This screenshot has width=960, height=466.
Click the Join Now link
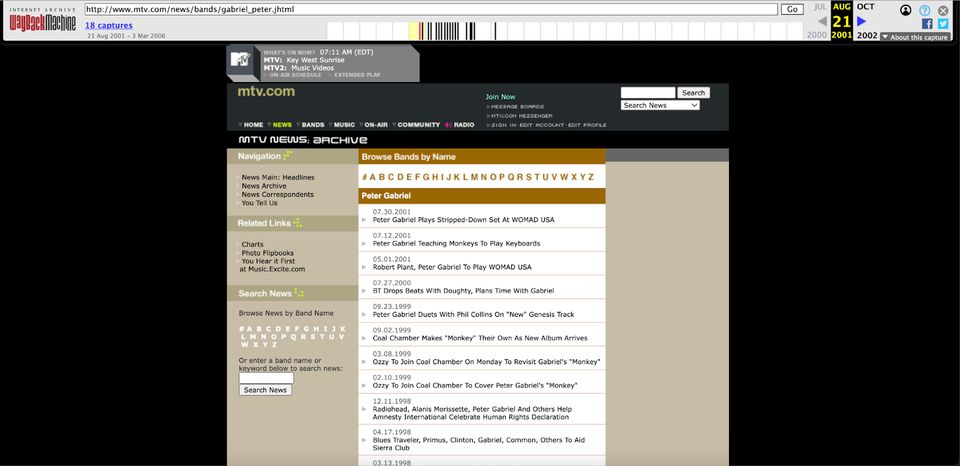click(x=500, y=97)
